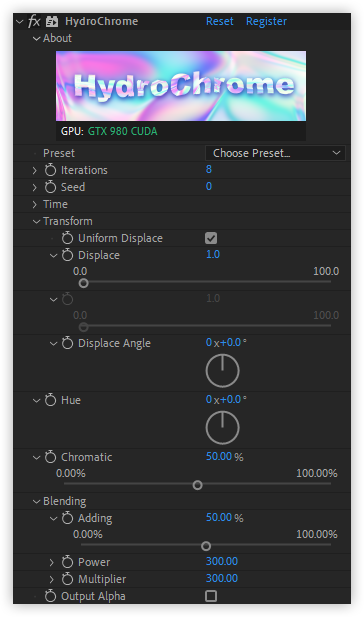Enable the Output Alpha checkbox
Image resolution: width=364 pixels, height=617 pixels.
(211, 596)
